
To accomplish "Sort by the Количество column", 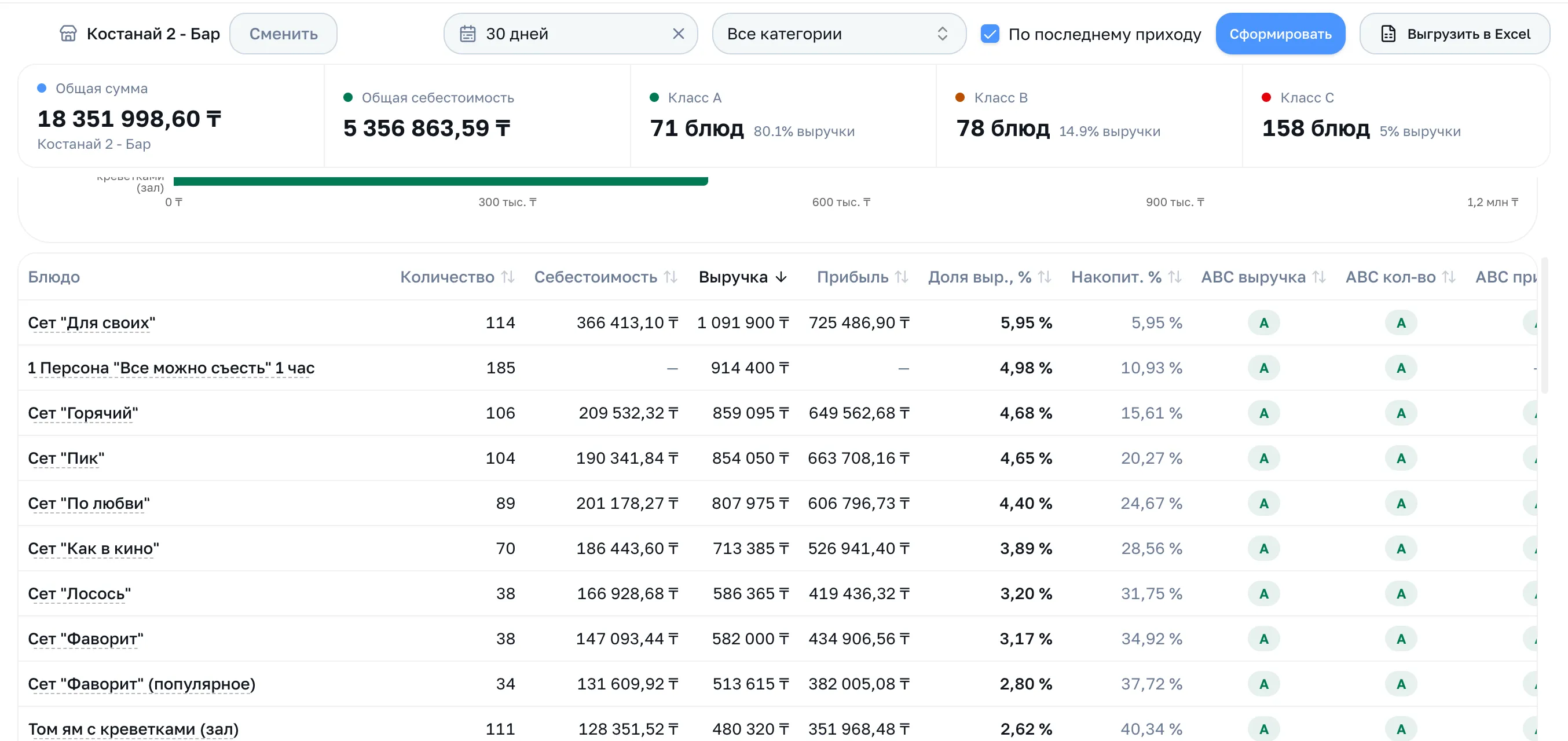I will point(457,277).
